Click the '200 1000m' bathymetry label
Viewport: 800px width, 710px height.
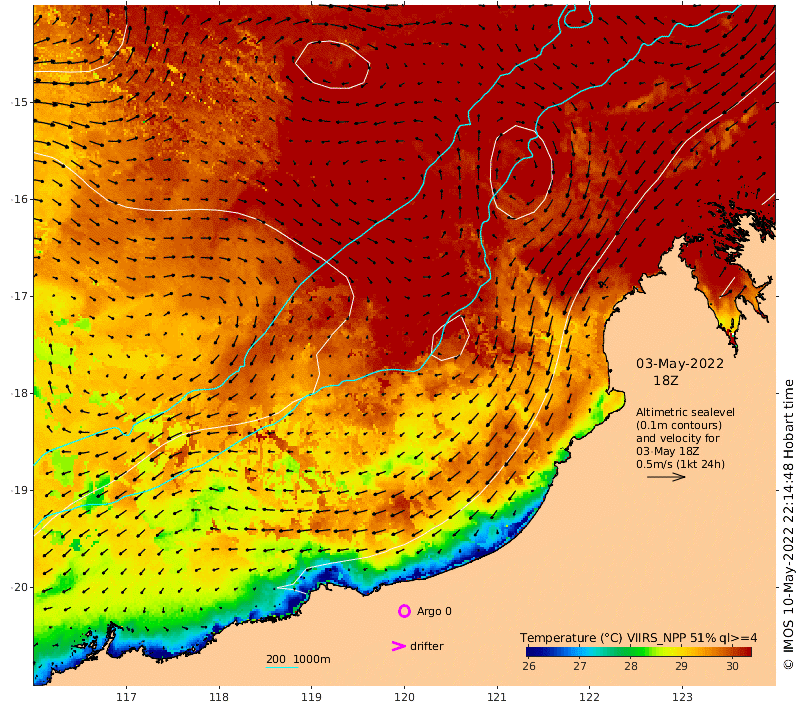pyautogui.click(x=298, y=659)
